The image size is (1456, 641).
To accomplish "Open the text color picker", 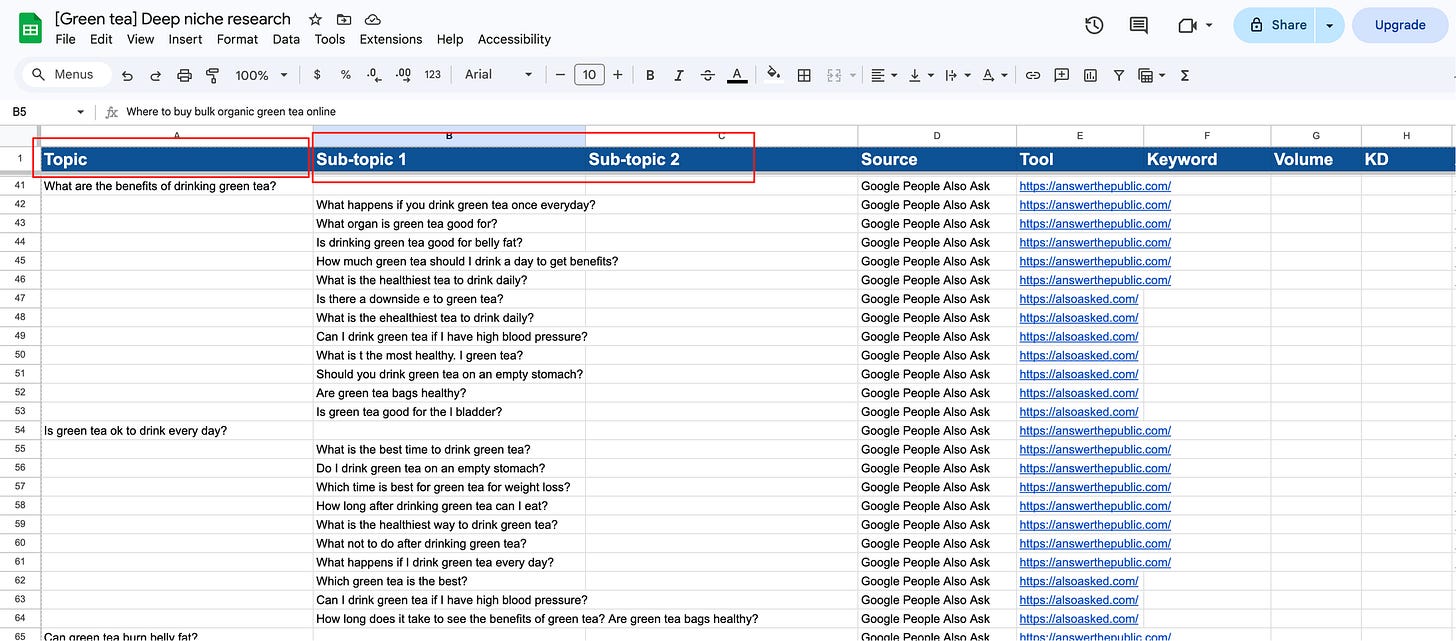I will point(737,75).
